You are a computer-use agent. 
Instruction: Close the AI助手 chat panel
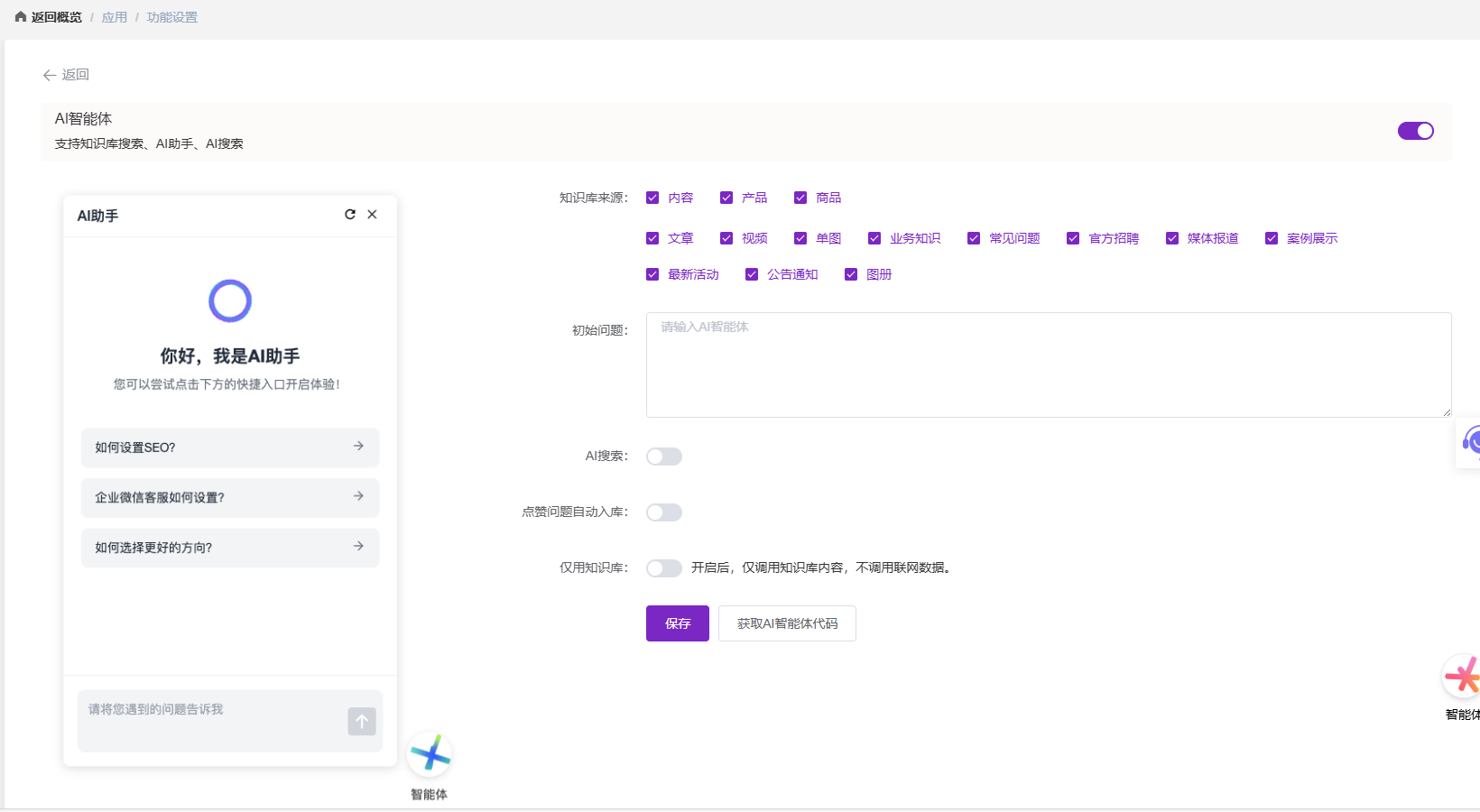tap(372, 215)
